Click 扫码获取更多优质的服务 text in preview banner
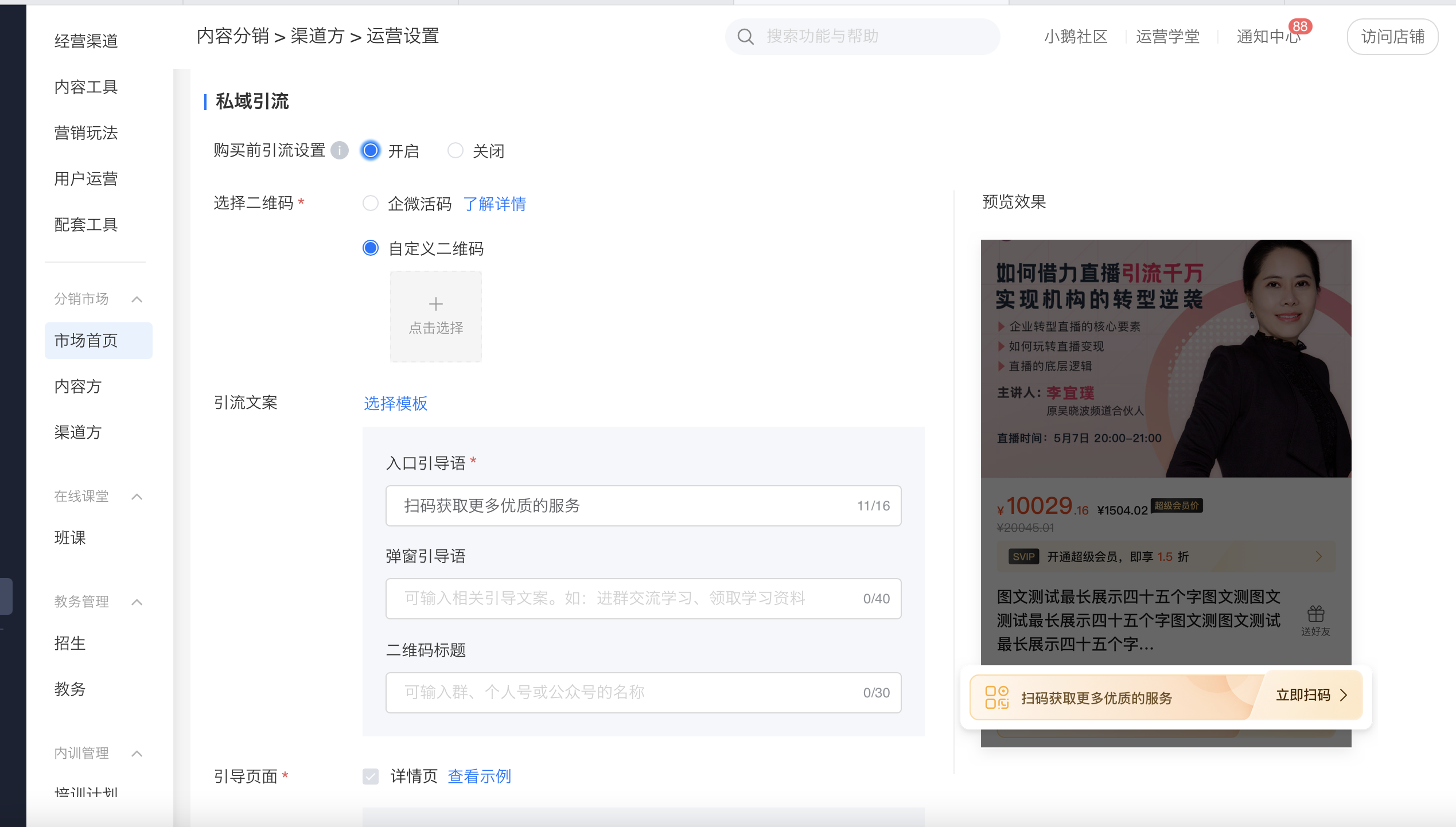The height and width of the screenshot is (827, 1456). click(1097, 698)
